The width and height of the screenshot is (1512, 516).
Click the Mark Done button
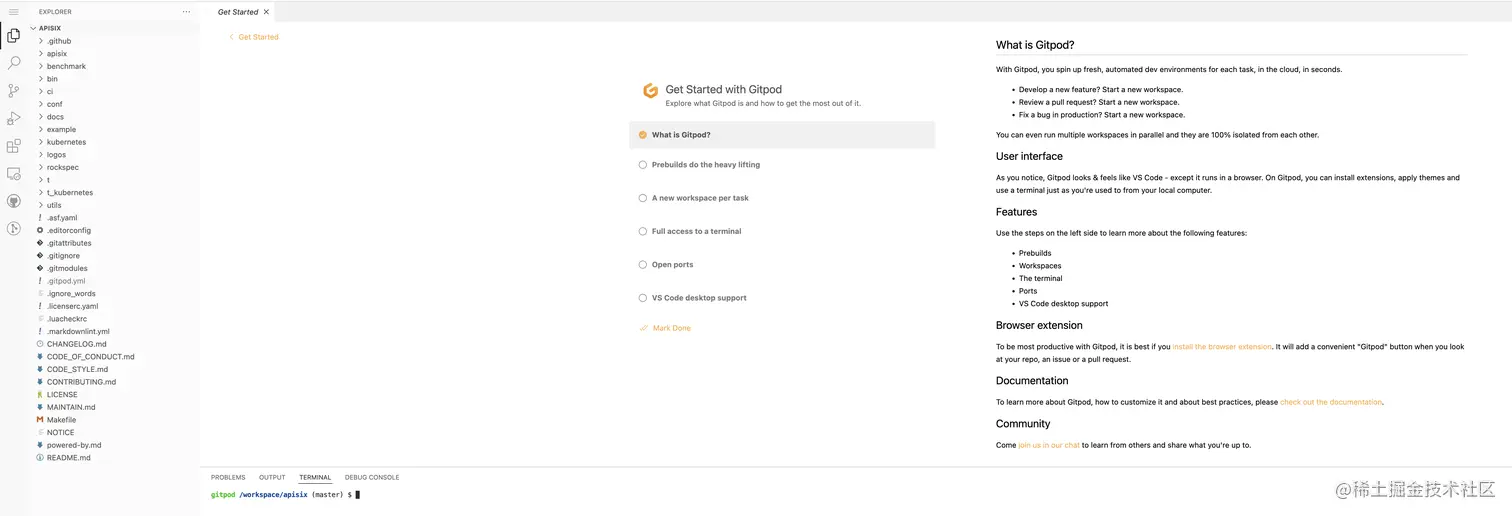tap(671, 328)
